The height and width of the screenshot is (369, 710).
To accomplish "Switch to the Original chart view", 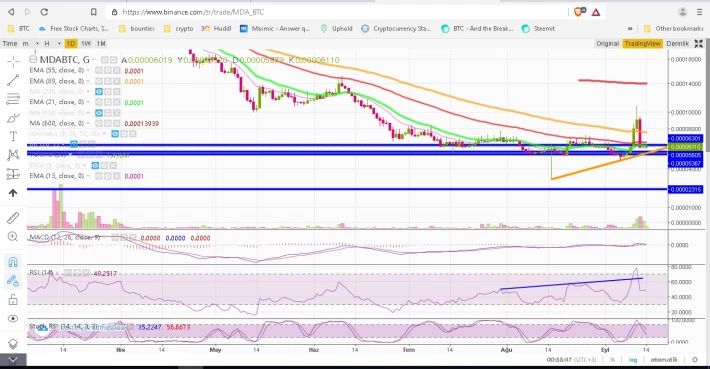I will (607, 43).
